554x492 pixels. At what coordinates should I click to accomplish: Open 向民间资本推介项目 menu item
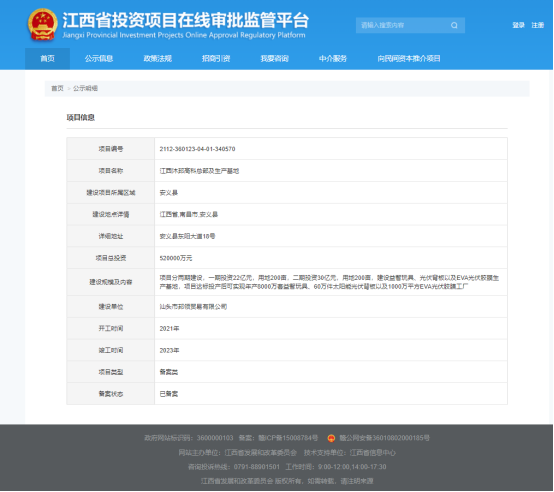pyautogui.click(x=409, y=59)
